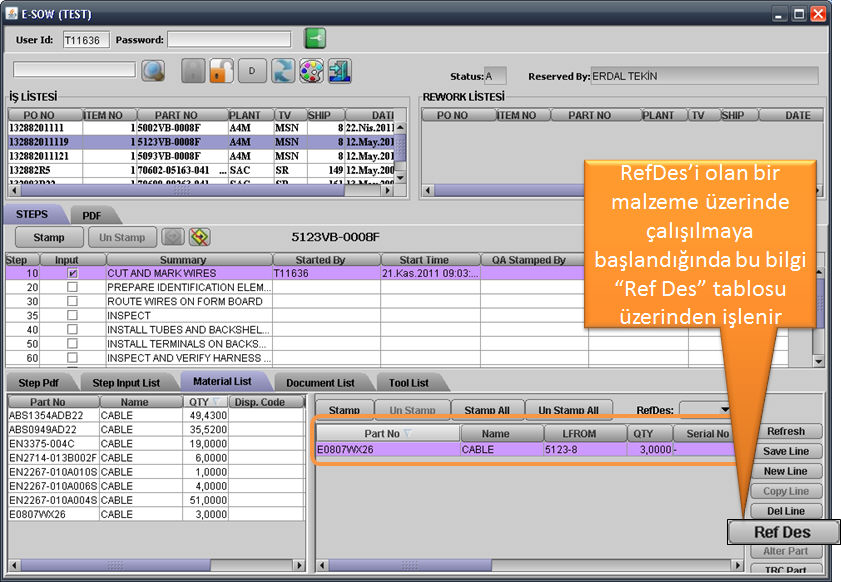Open the RefDes dropdown

[x=724, y=410]
